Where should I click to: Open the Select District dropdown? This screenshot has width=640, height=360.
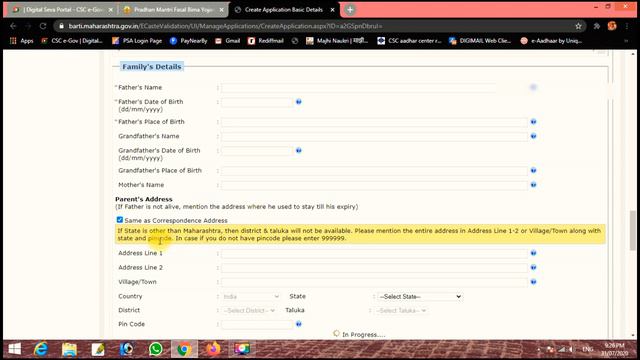[x=249, y=310]
